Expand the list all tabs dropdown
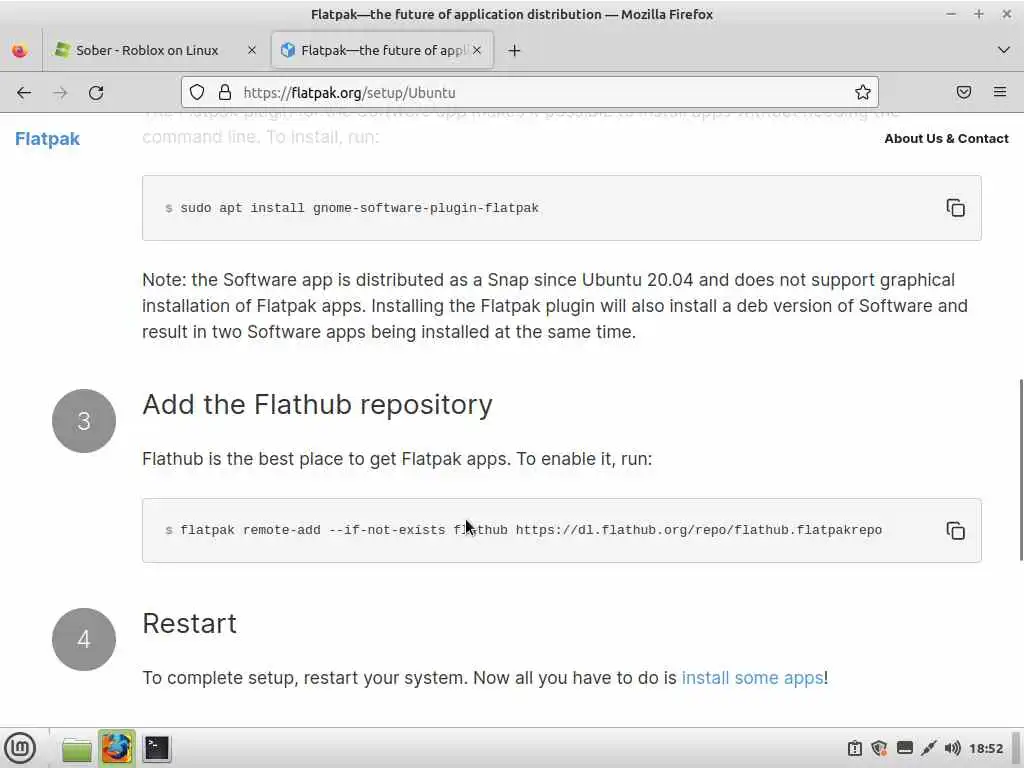 pyautogui.click(x=1004, y=50)
